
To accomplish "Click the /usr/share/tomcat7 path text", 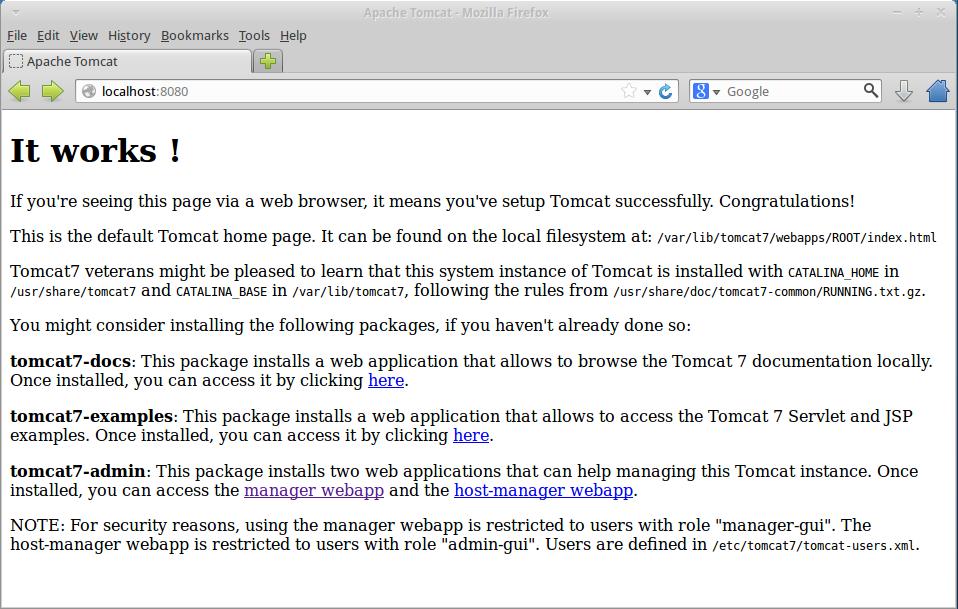I will (73, 292).
